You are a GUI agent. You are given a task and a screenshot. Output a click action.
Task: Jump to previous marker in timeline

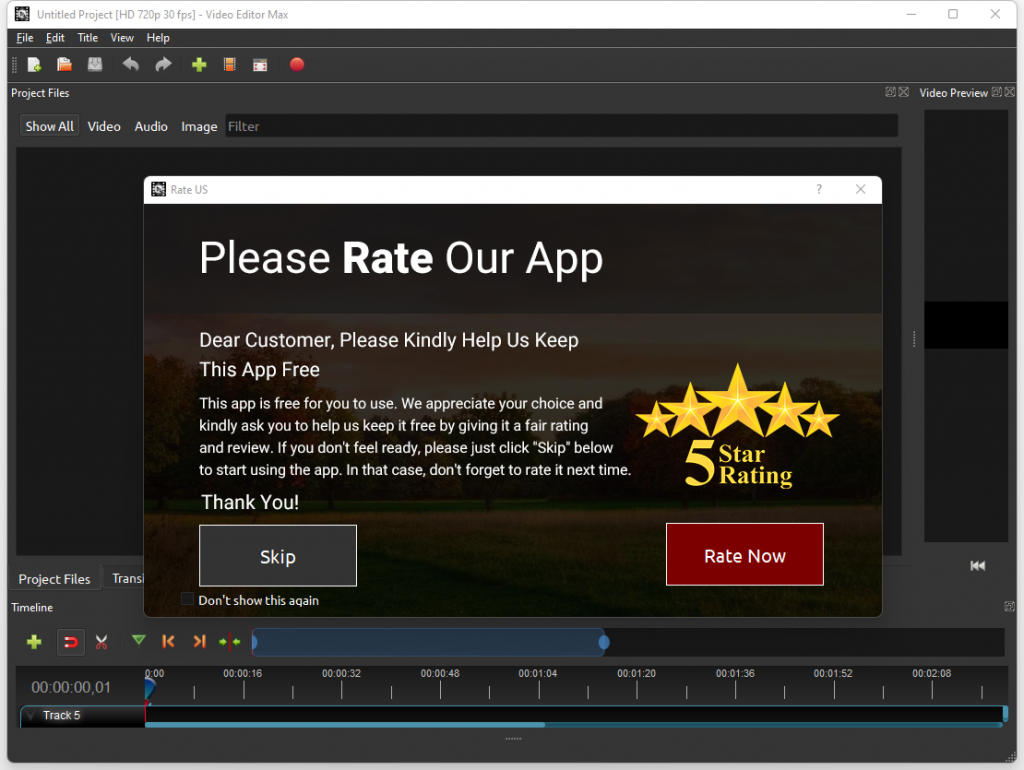[x=168, y=642]
